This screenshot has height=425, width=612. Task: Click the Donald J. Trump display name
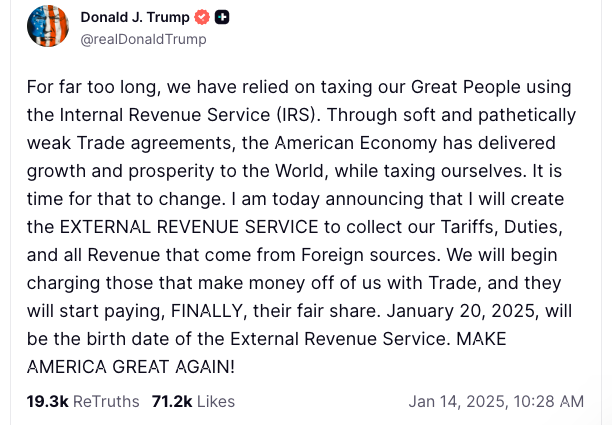pyautogui.click(x=134, y=17)
